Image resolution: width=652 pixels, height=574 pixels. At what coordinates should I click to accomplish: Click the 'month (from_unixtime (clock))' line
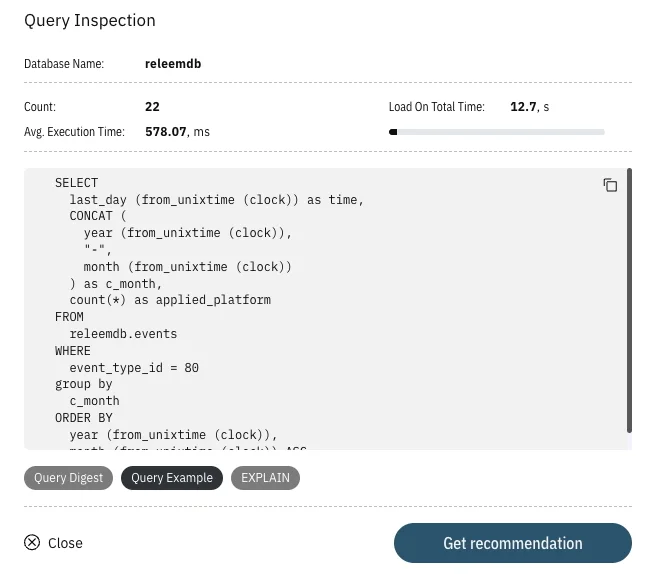(188, 267)
